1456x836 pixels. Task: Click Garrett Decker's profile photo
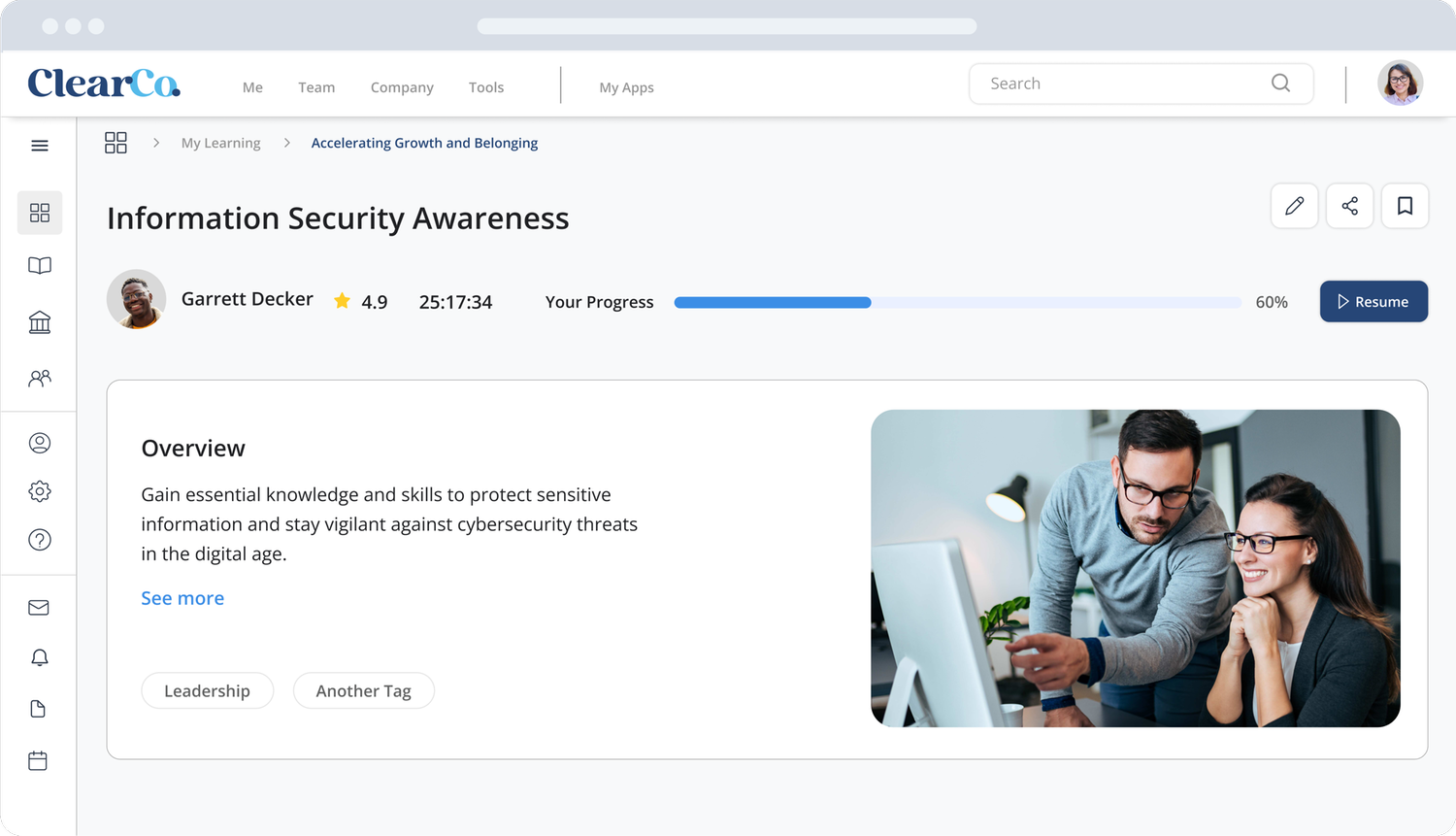[x=136, y=299]
